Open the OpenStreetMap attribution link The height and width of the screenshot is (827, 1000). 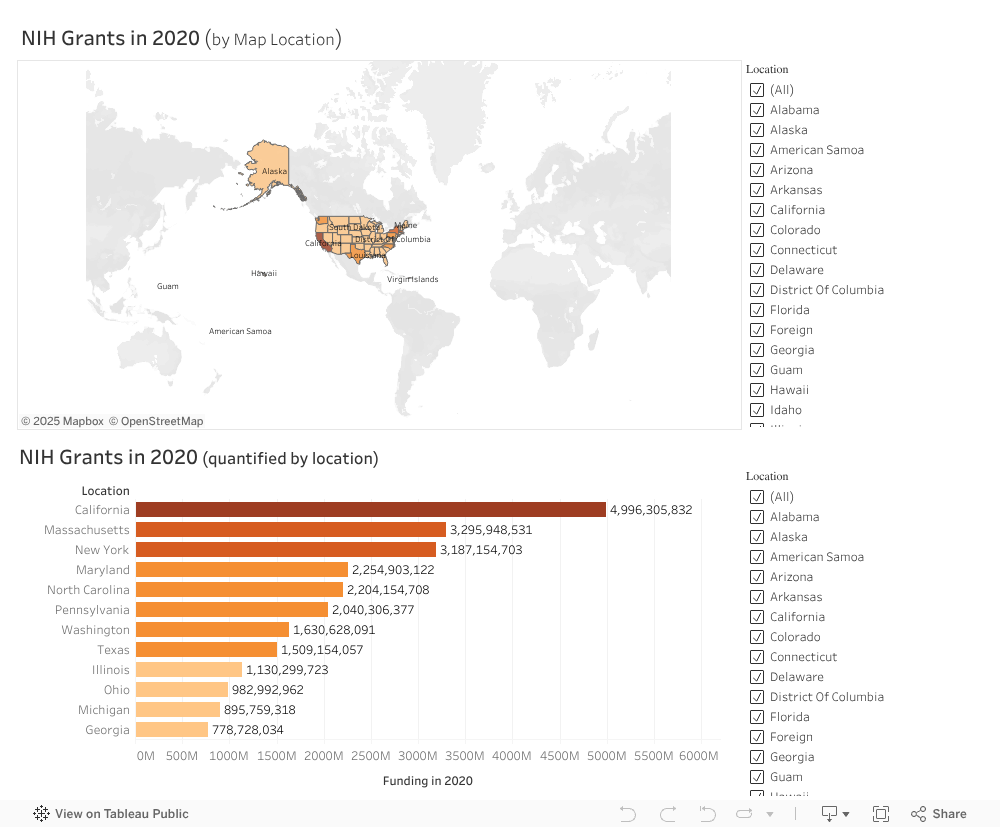(156, 421)
